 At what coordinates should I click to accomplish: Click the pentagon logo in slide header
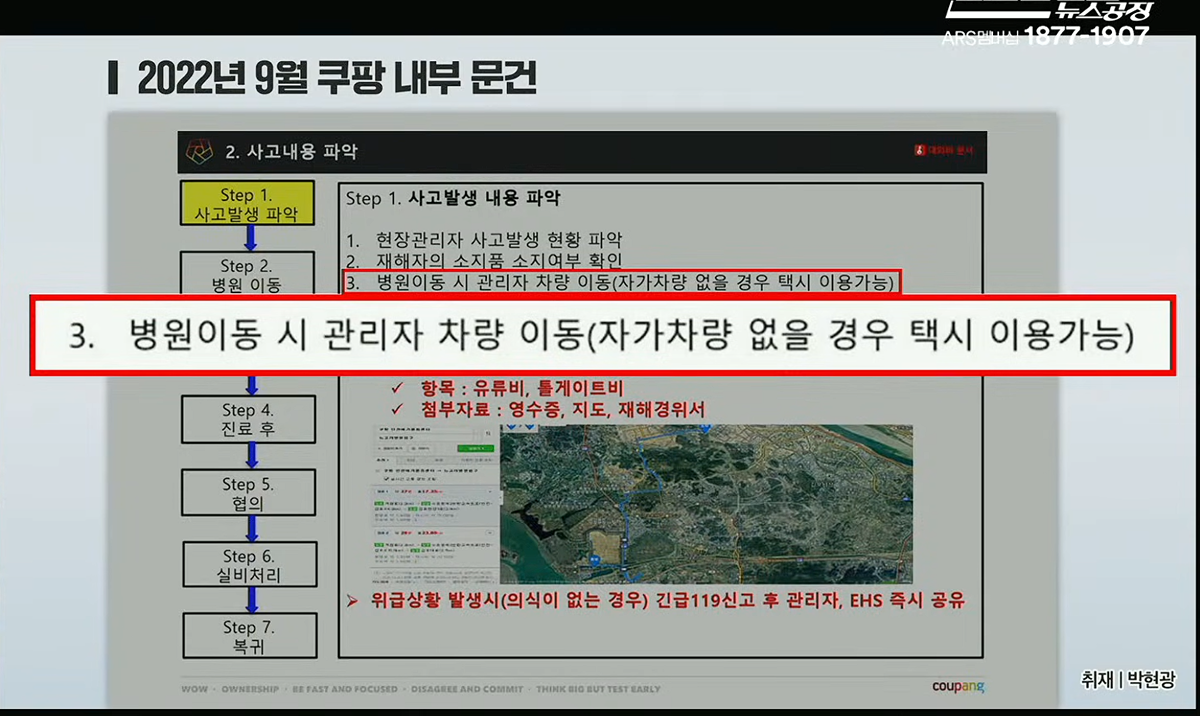click(x=201, y=152)
